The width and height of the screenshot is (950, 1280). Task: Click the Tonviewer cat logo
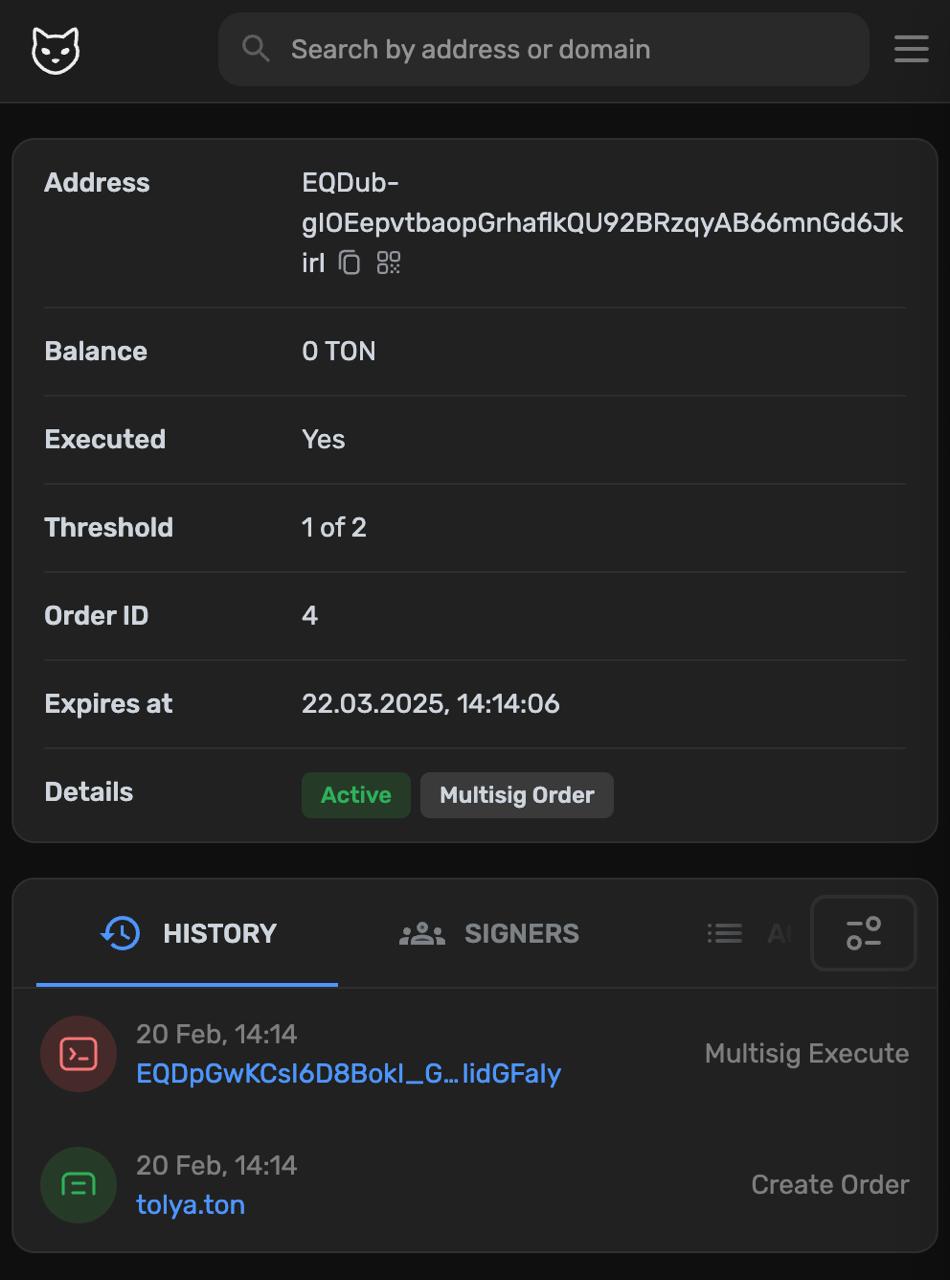[56, 50]
